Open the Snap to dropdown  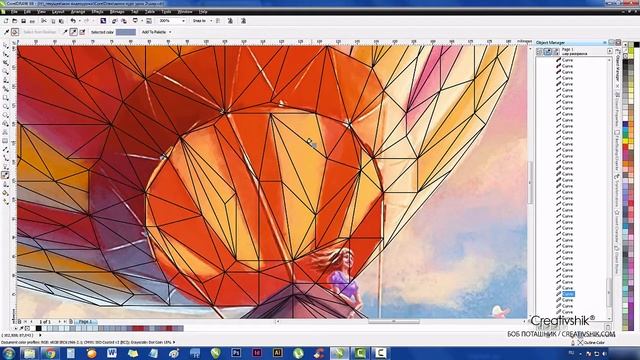coord(211,20)
